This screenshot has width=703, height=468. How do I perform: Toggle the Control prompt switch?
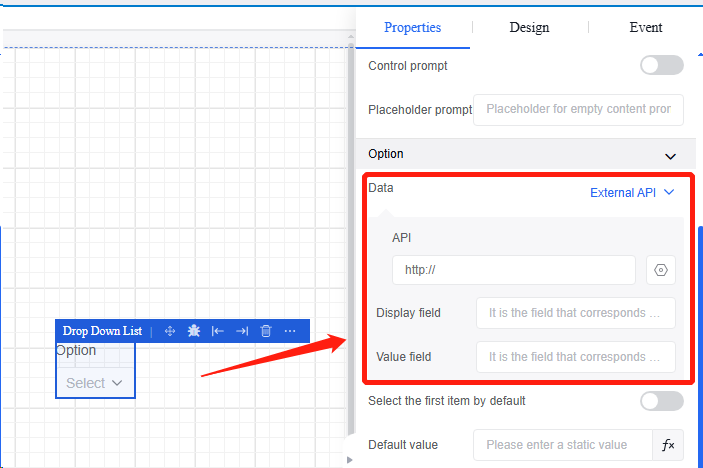click(x=661, y=66)
